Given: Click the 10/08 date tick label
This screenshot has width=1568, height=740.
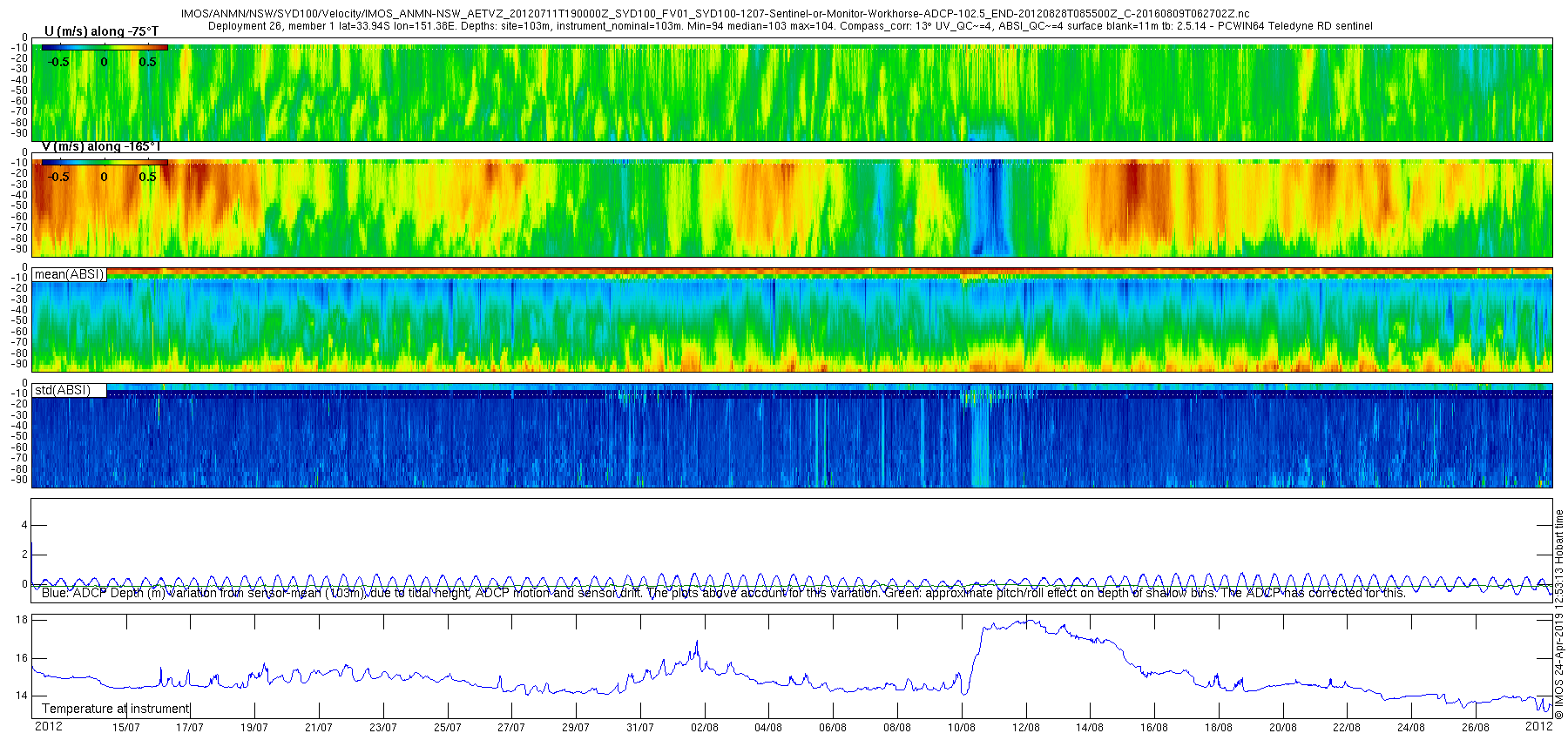Looking at the screenshot, I should (x=962, y=728).
